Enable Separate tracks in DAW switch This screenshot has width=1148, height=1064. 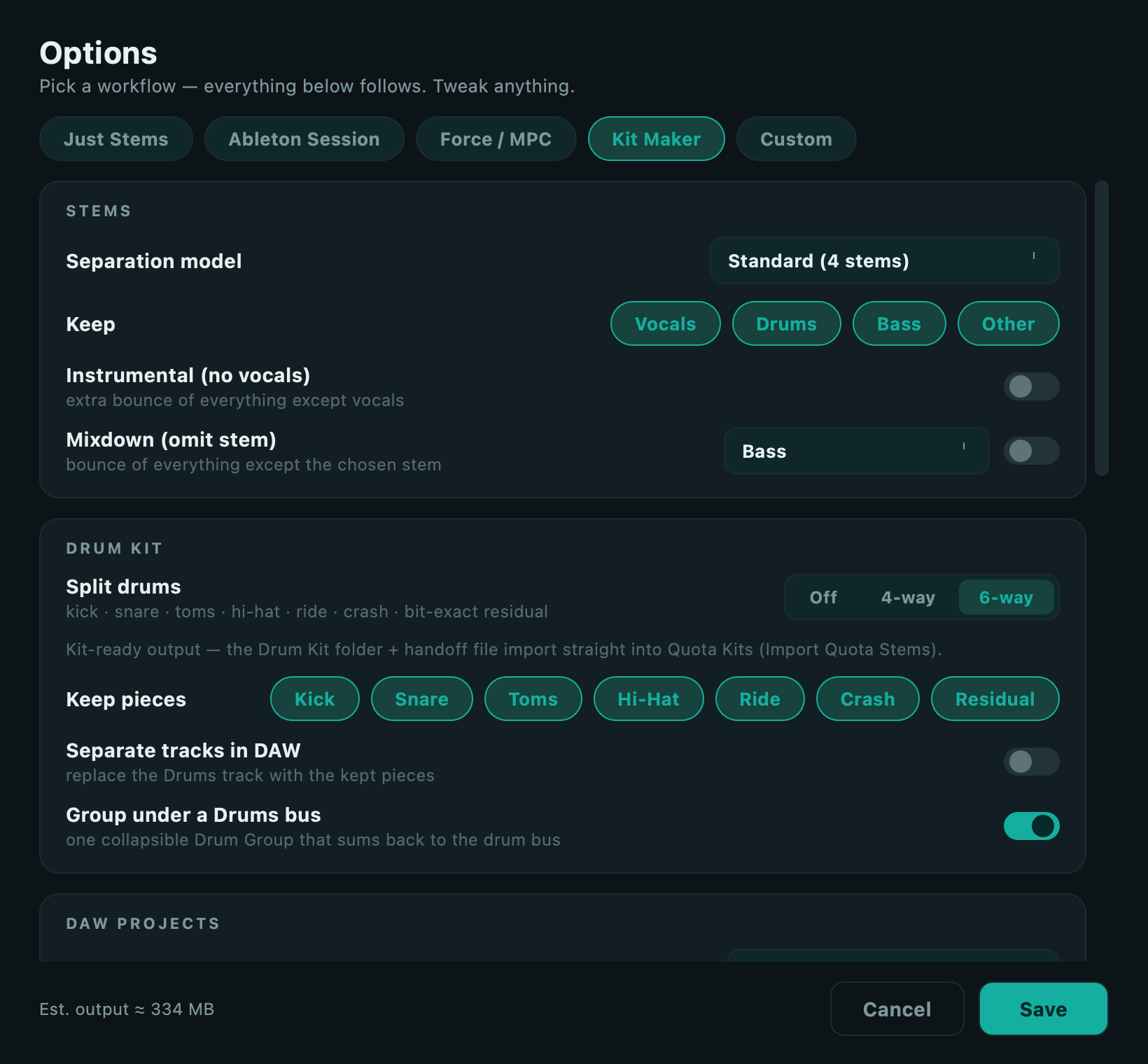point(1031,762)
